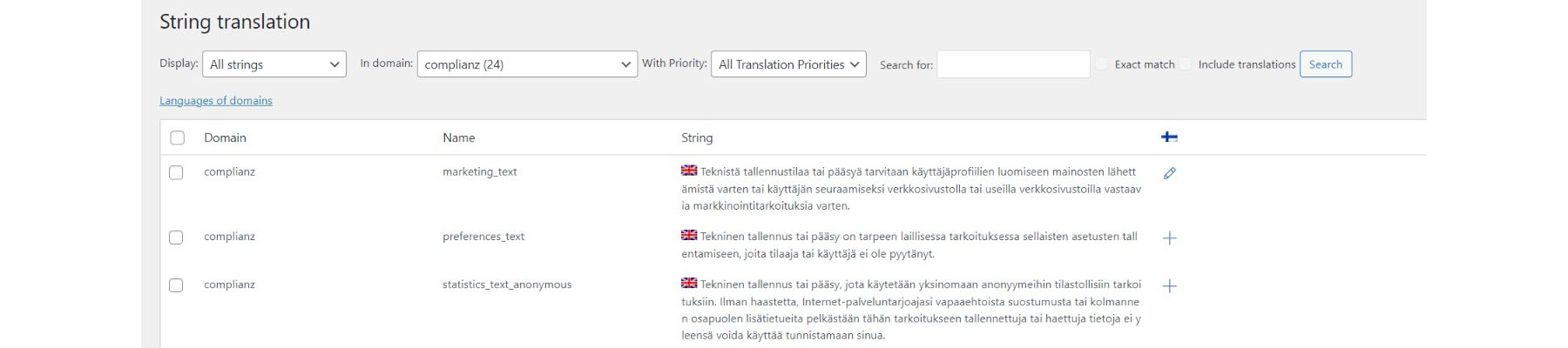Viewport: 1568px width, 348px height.
Task: Enable the Exact match option
Action: (1102, 64)
